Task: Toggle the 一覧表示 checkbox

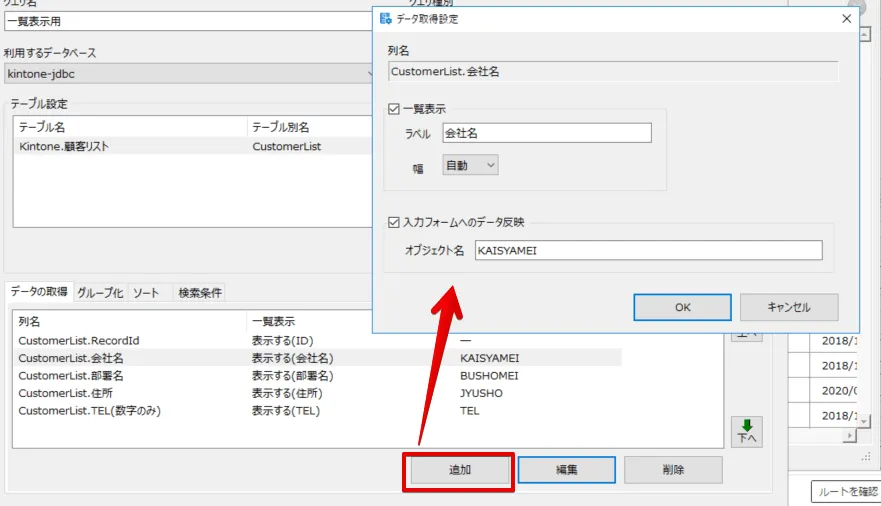Action: [394, 109]
